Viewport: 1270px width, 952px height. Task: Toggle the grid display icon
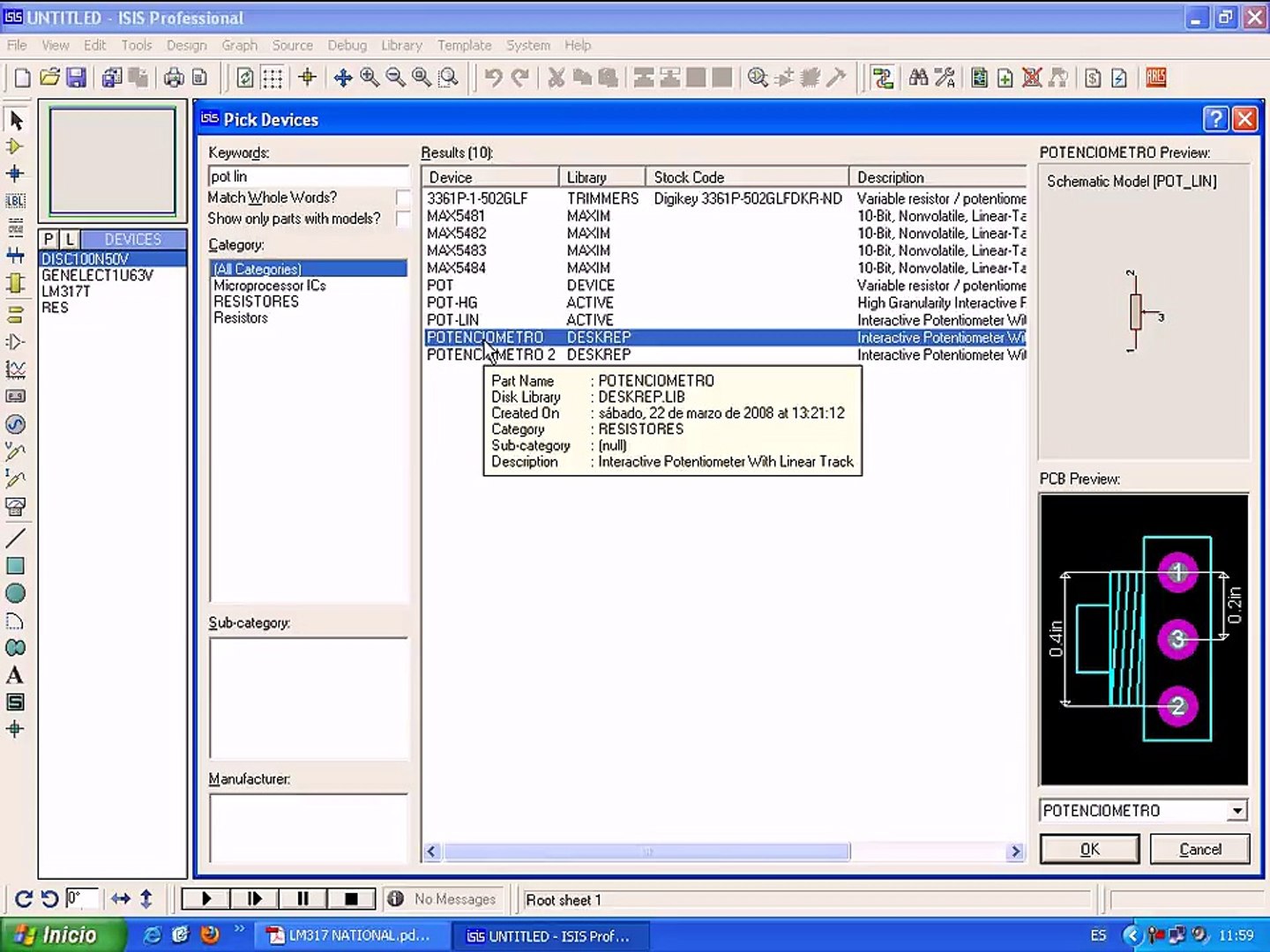tap(273, 78)
